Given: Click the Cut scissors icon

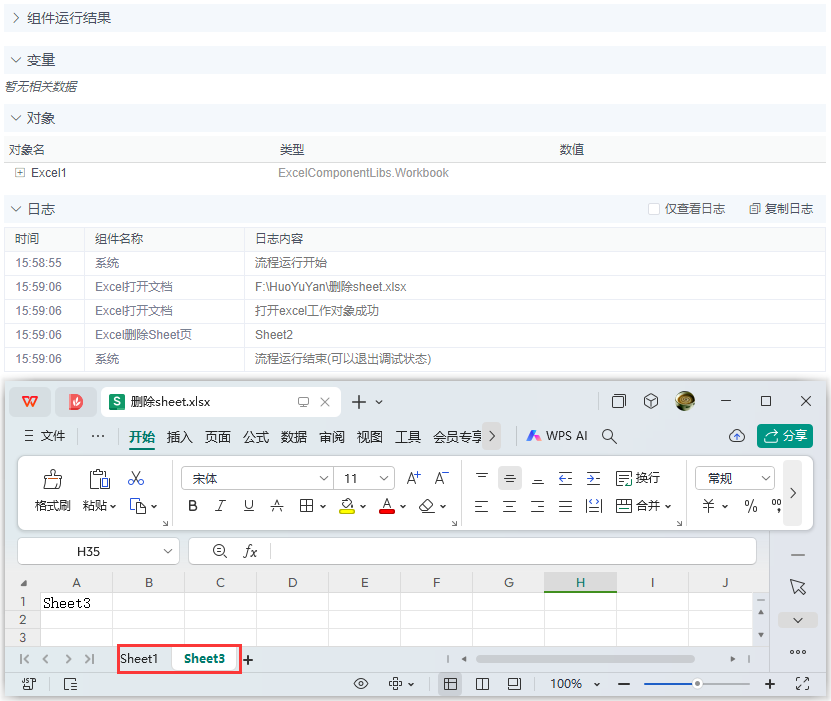Looking at the screenshot, I should coord(136,477).
